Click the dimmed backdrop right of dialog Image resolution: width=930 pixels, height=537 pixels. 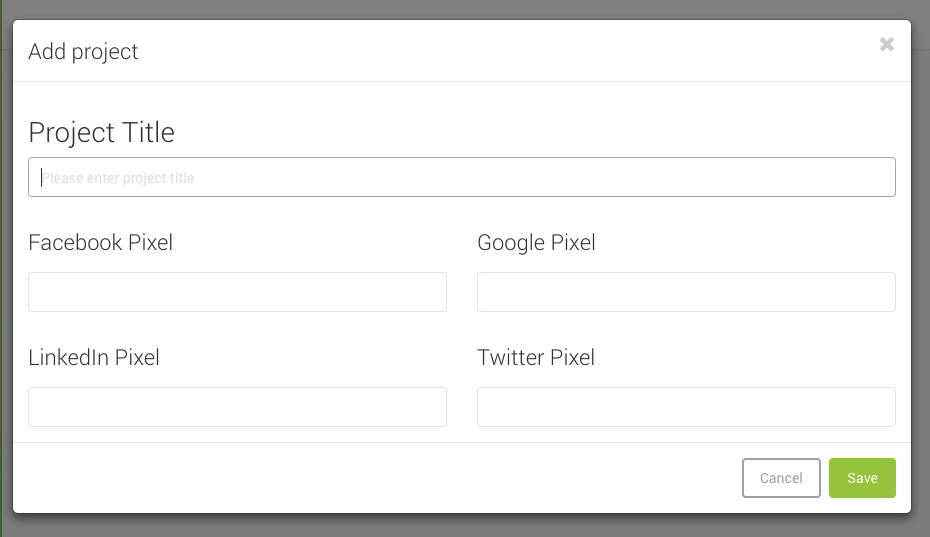click(921, 270)
